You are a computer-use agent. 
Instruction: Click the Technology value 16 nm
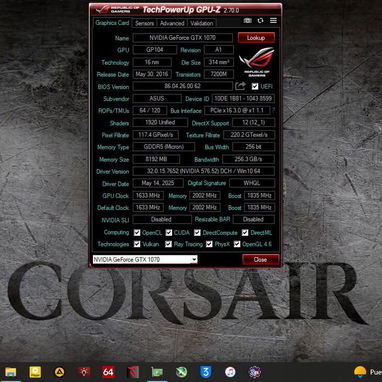coord(152,62)
